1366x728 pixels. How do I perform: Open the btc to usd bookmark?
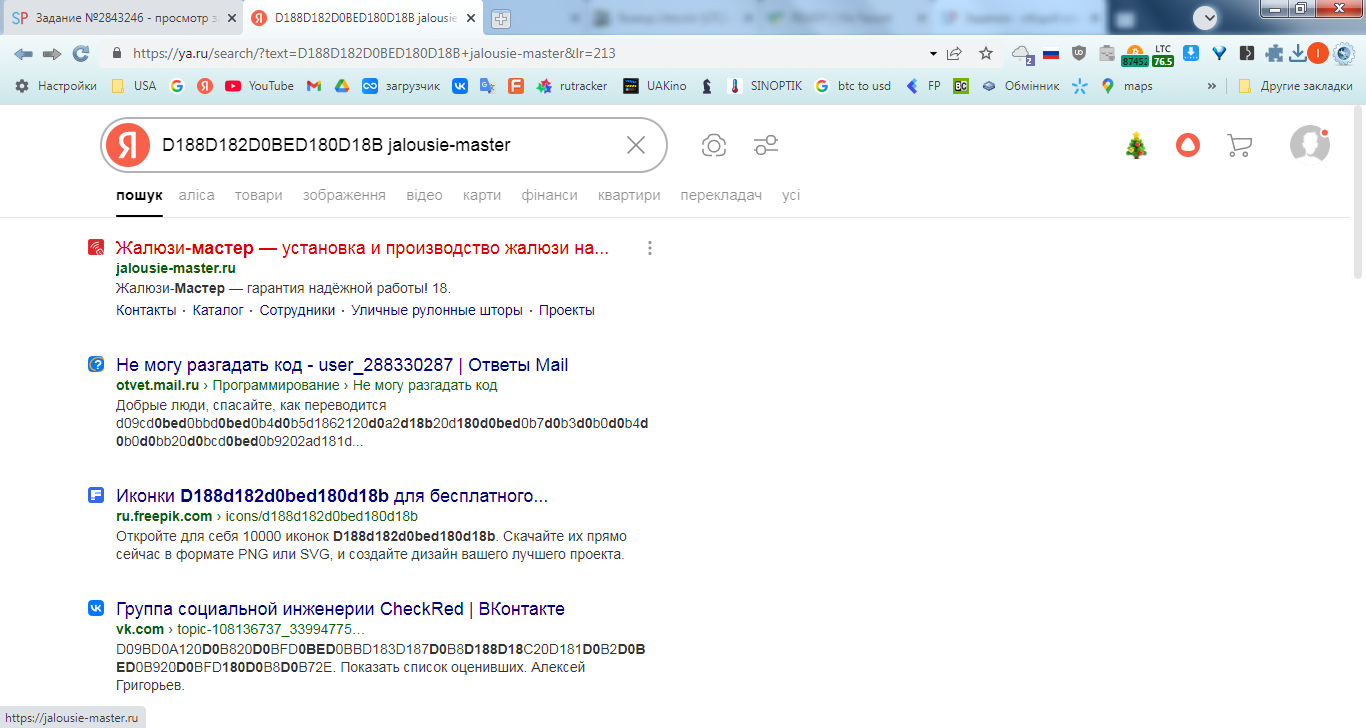click(x=852, y=86)
